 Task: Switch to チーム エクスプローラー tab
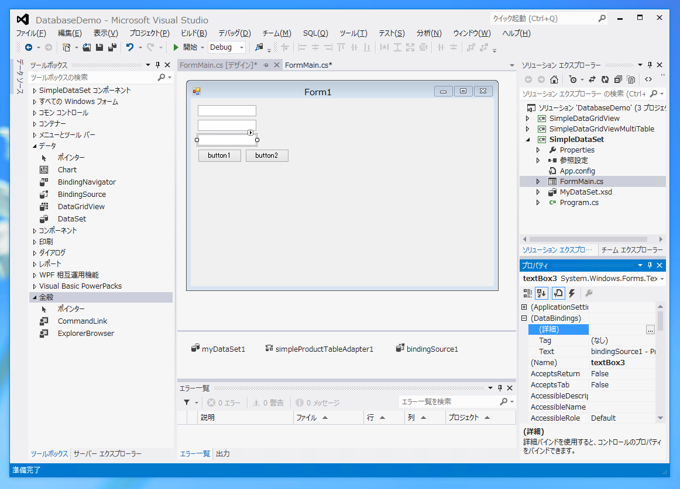(632, 250)
